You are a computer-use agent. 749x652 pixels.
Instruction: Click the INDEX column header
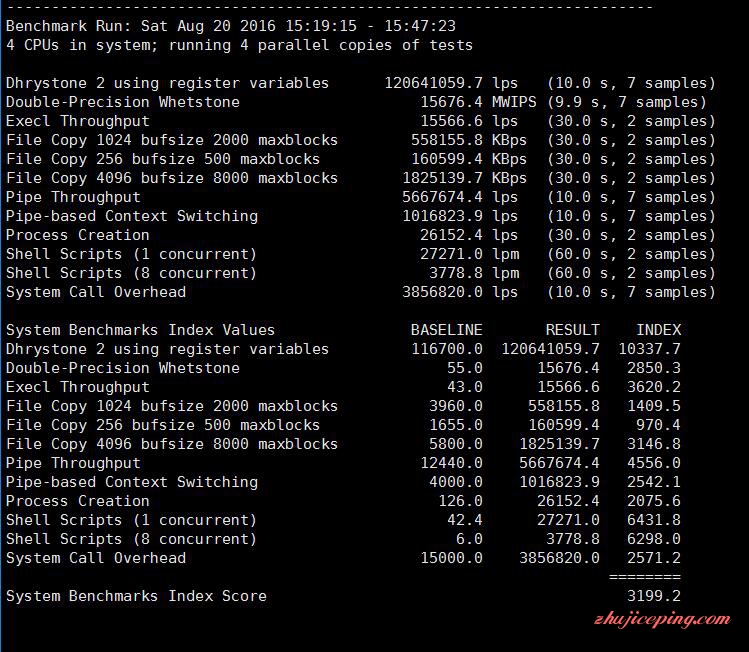click(x=658, y=330)
